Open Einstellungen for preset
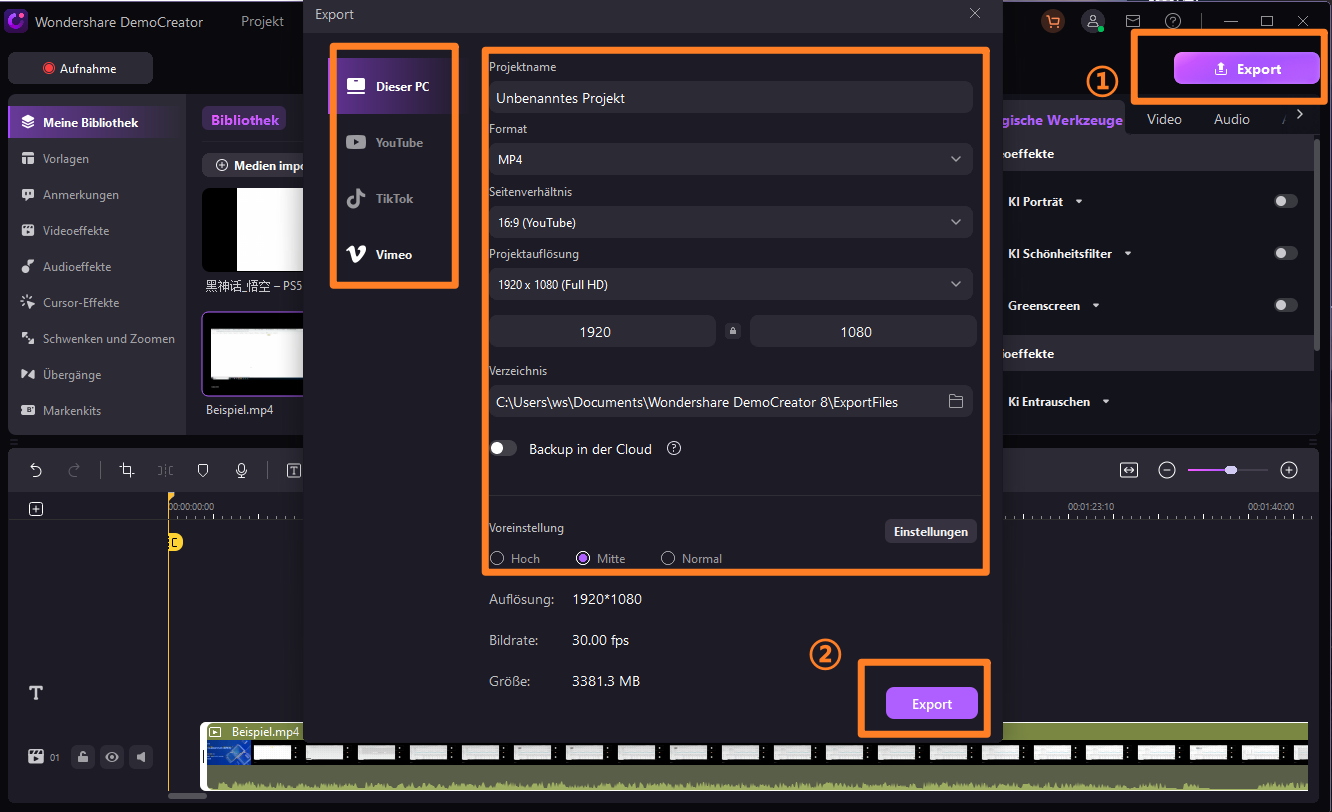Image resolution: width=1332 pixels, height=812 pixels. [930, 531]
